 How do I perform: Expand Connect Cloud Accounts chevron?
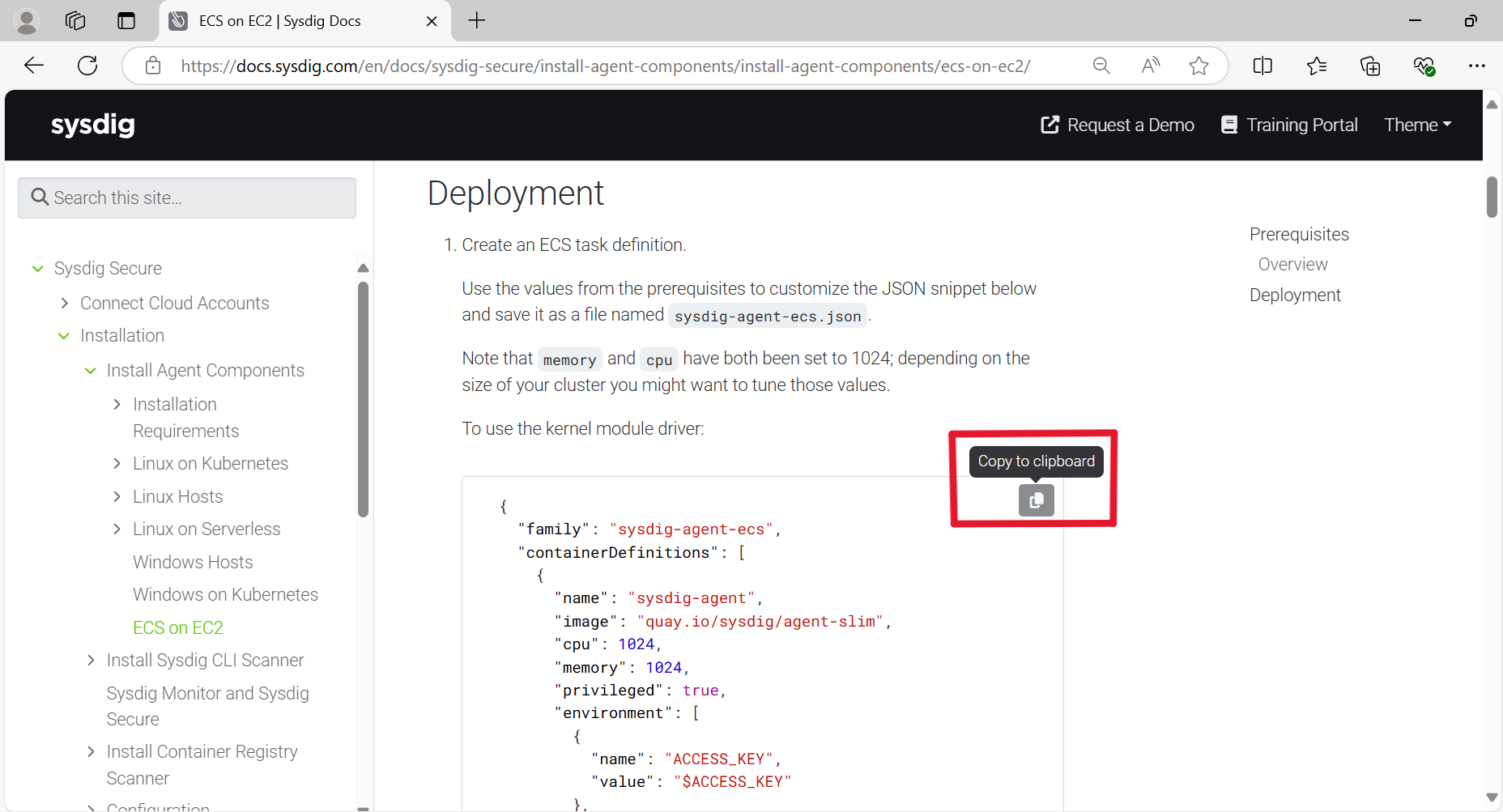click(64, 303)
